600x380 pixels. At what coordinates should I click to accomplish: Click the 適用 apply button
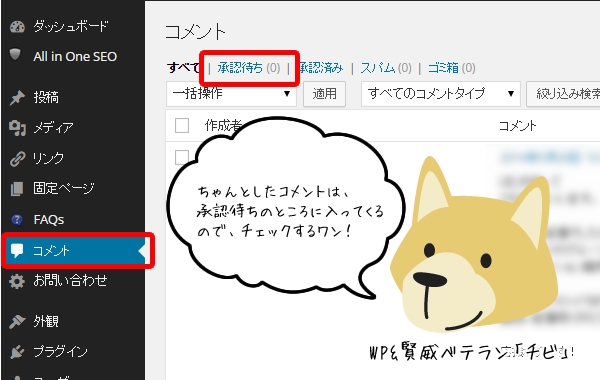tap(324, 94)
